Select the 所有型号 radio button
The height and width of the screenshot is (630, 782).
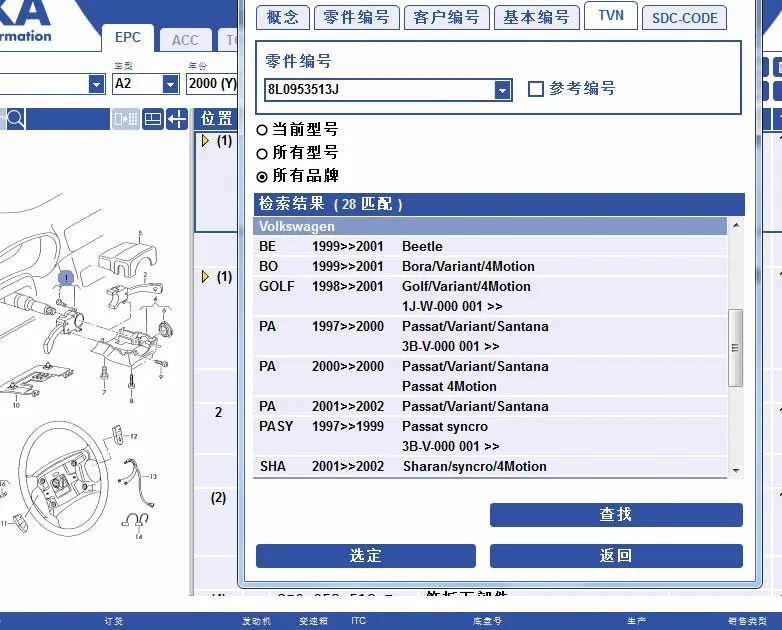pos(262,154)
